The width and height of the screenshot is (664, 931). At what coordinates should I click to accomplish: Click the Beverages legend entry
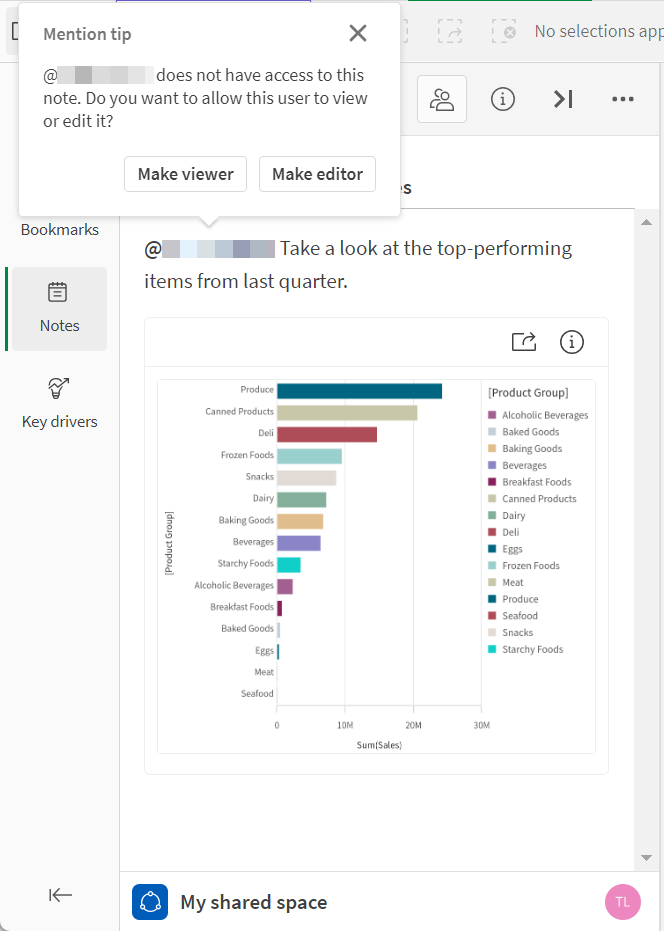(x=517, y=466)
